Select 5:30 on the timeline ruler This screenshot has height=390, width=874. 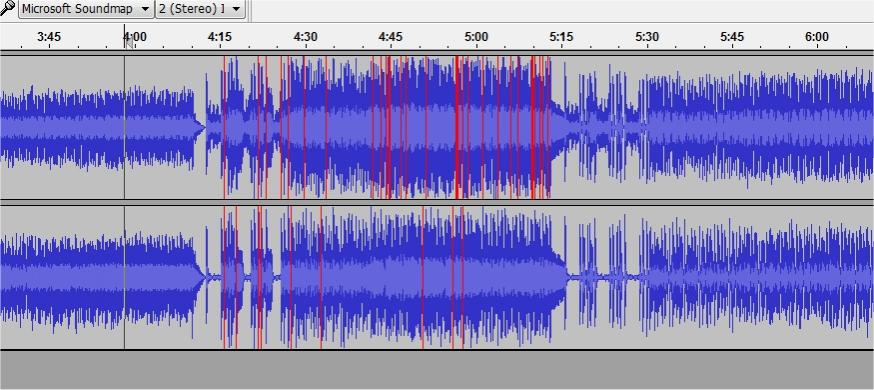647,37
